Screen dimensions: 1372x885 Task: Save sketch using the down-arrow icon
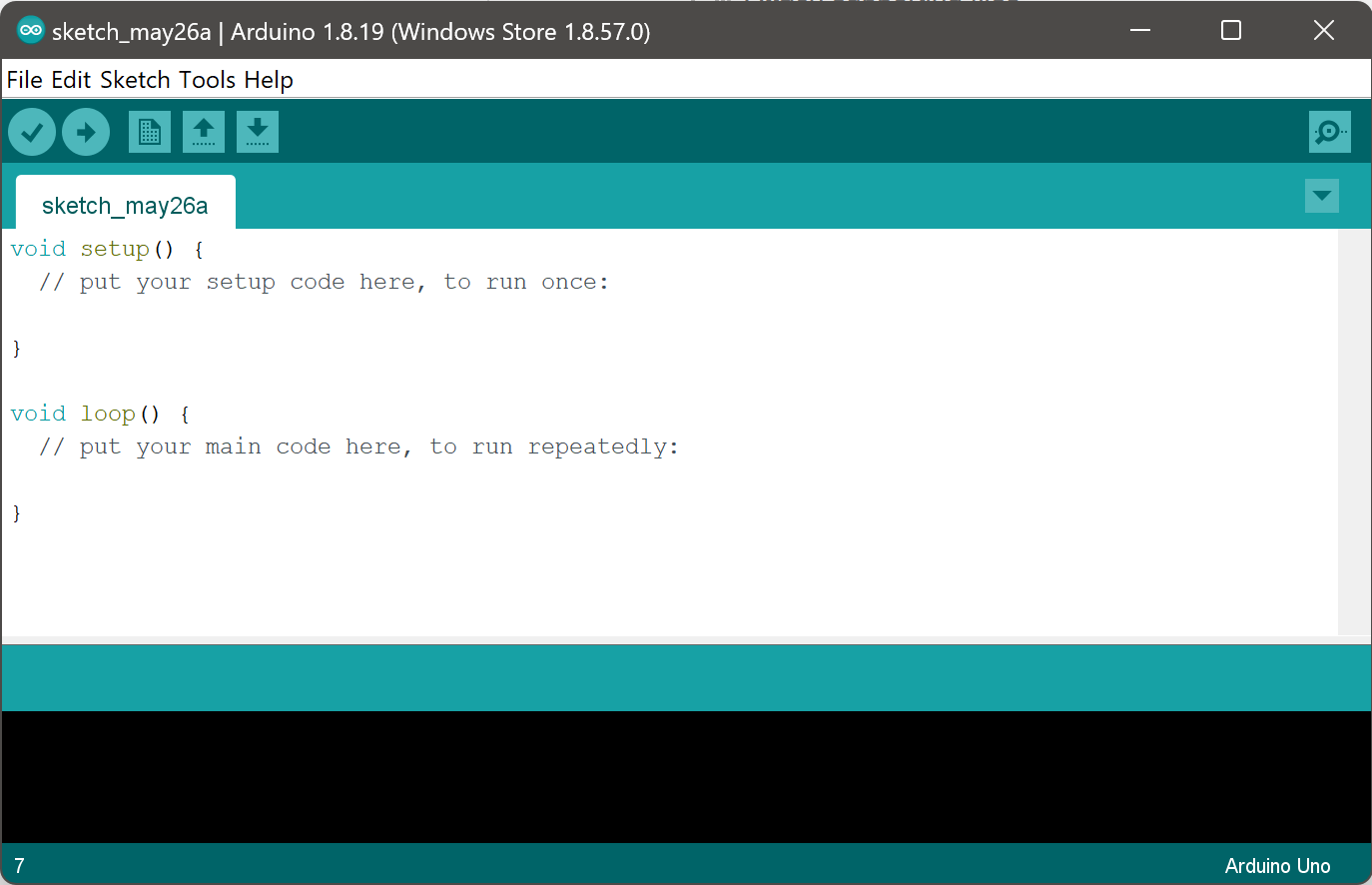258,132
